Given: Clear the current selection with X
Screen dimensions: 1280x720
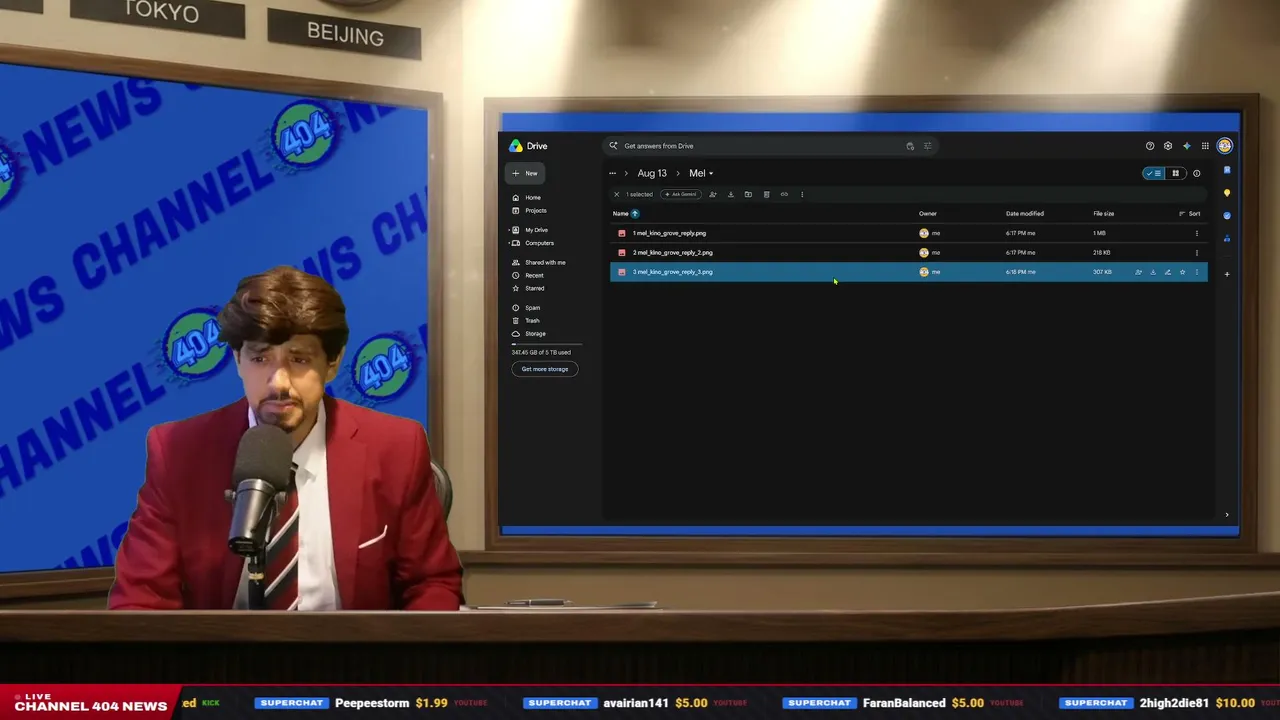Looking at the screenshot, I should click(x=616, y=194).
